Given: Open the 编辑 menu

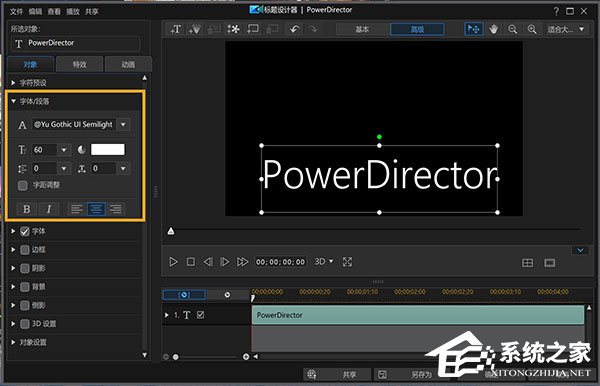Looking at the screenshot, I should pos(35,11).
